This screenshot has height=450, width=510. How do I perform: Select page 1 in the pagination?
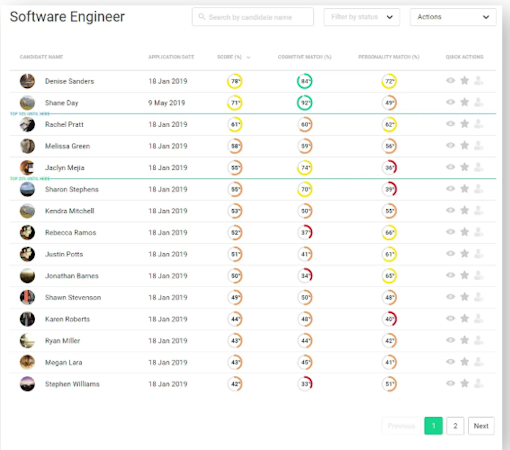[433, 426]
